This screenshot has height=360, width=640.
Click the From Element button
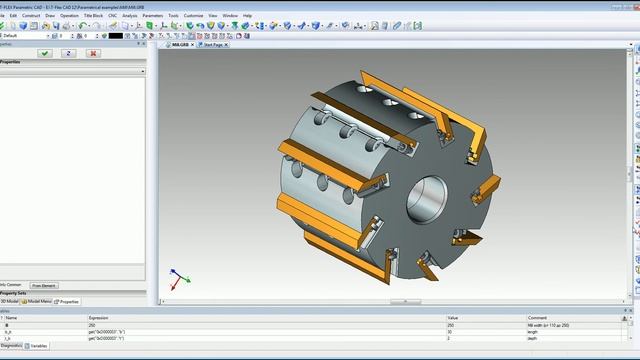(x=44, y=285)
